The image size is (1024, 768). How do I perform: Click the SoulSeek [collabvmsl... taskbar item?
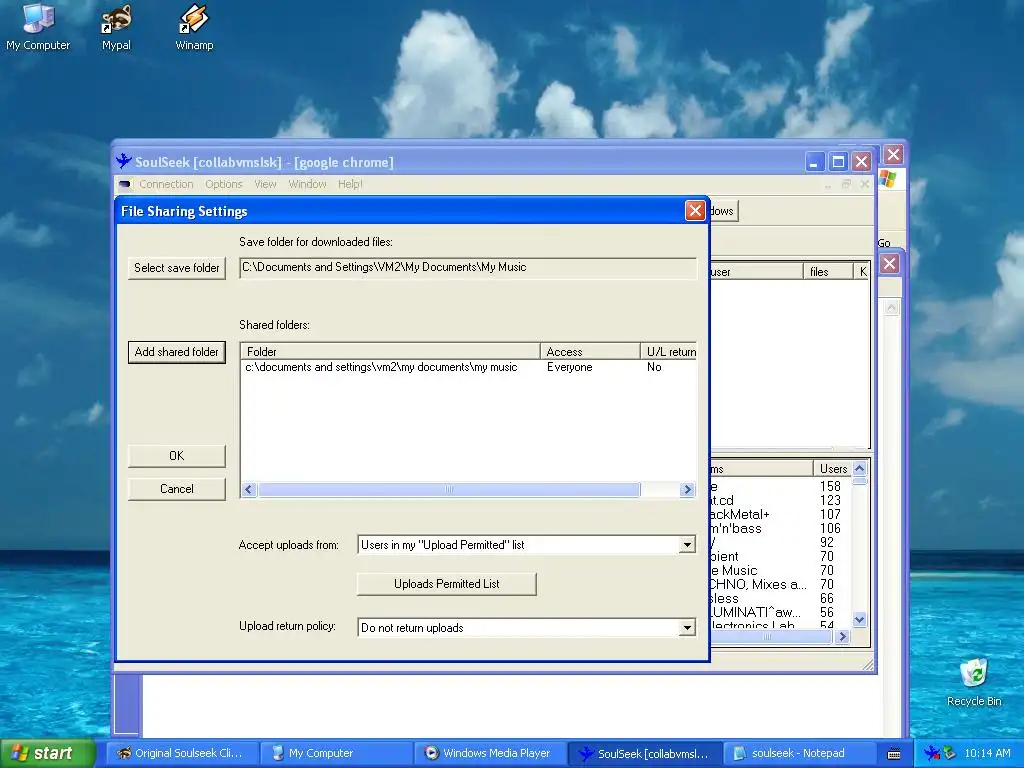[644, 754]
